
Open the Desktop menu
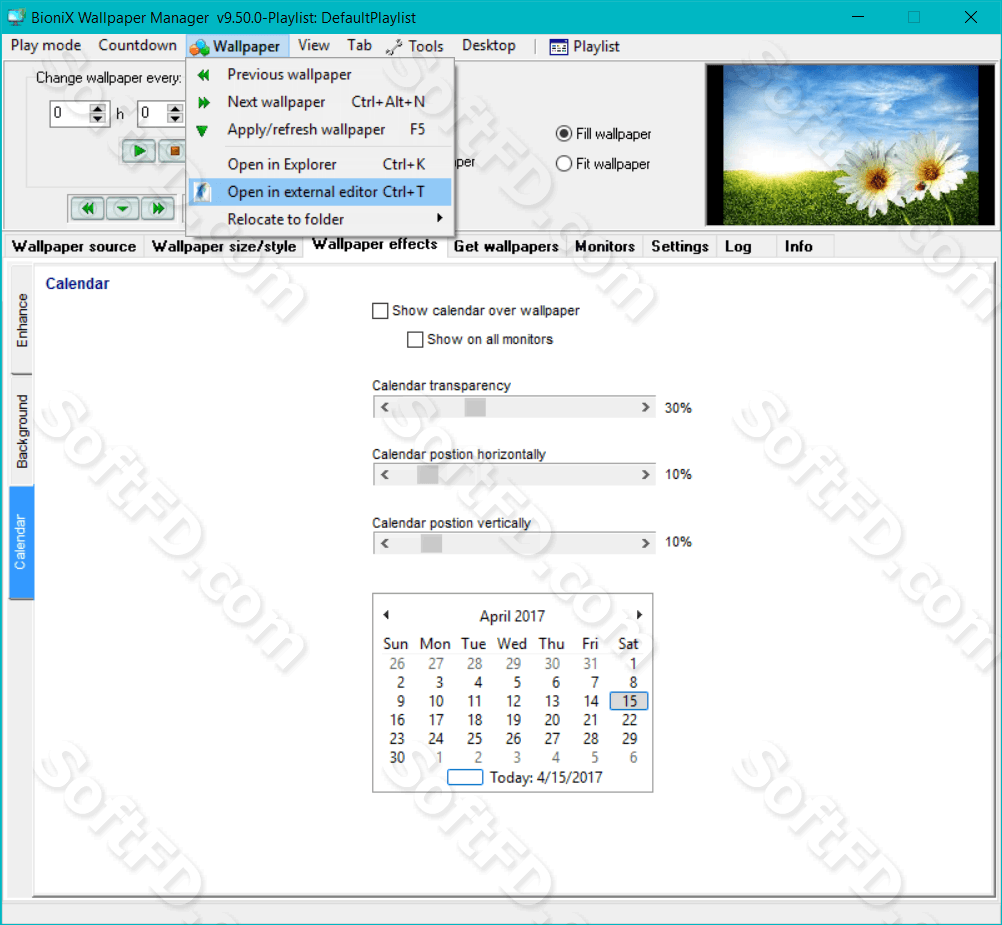coord(489,45)
